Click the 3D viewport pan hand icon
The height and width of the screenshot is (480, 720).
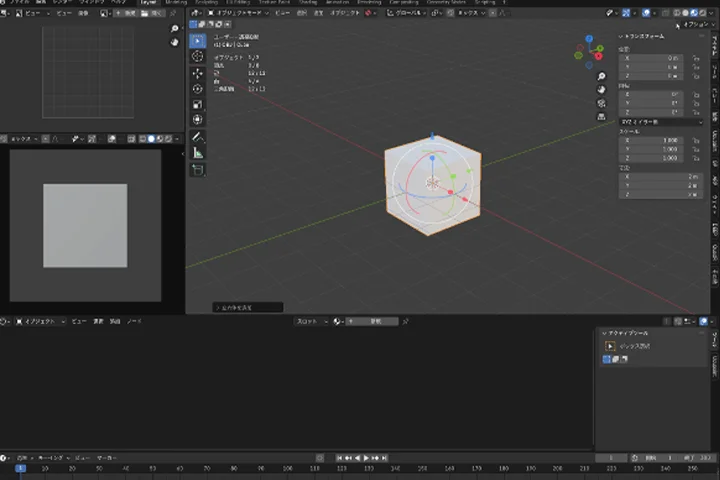601,90
